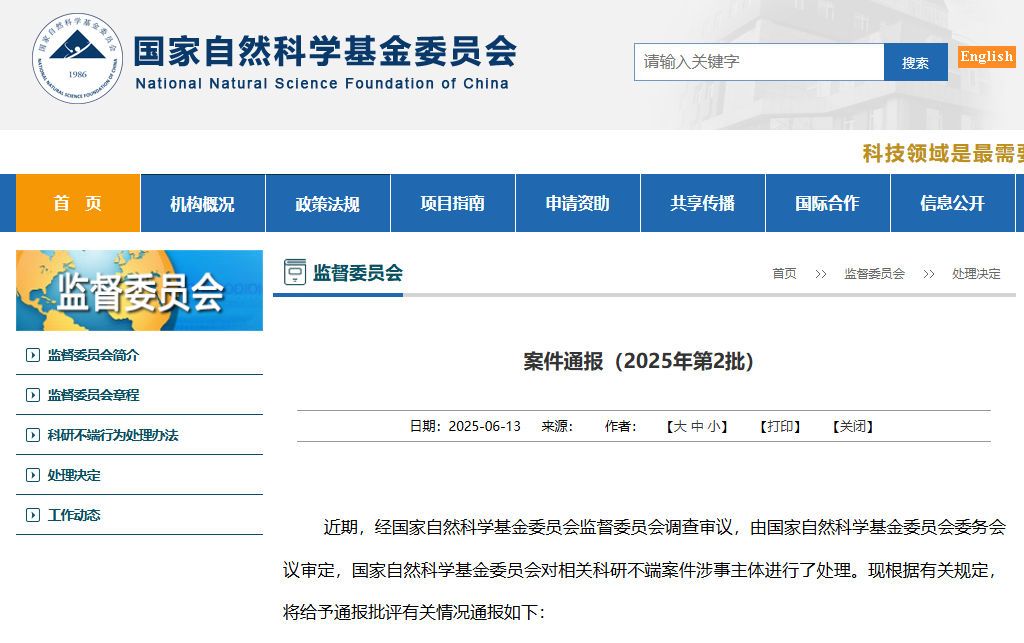Click arrow icon beside 处理决定
1024x643 pixels.
(32, 475)
